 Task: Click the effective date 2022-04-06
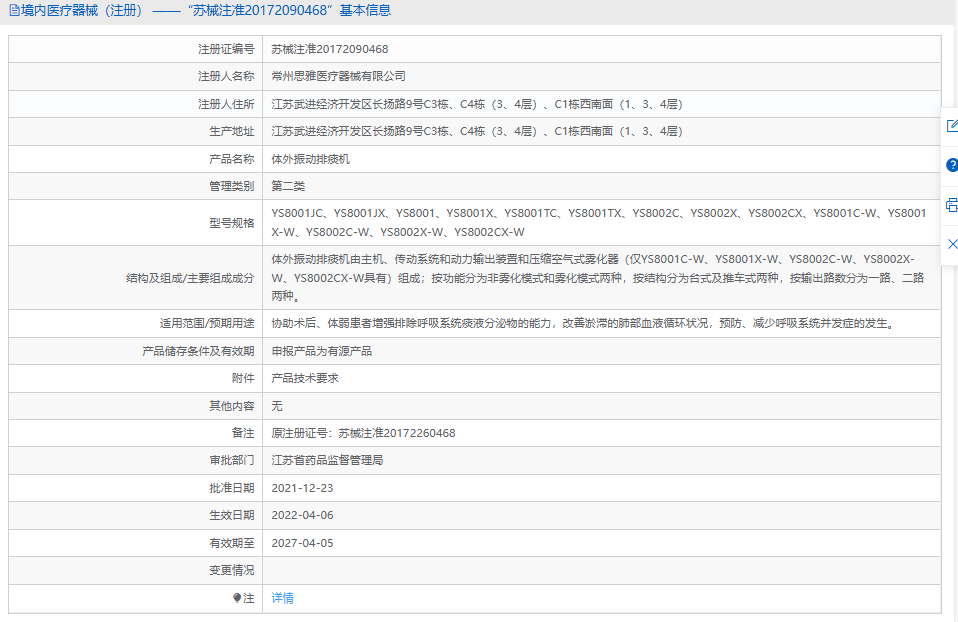pyautogui.click(x=303, y=516)
